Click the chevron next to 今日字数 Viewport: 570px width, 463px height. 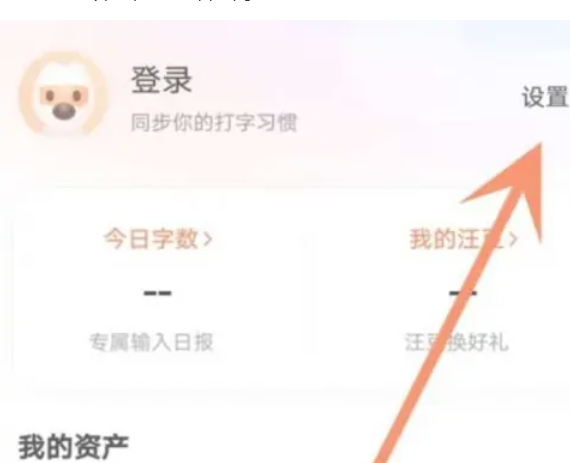pos(208,239)
